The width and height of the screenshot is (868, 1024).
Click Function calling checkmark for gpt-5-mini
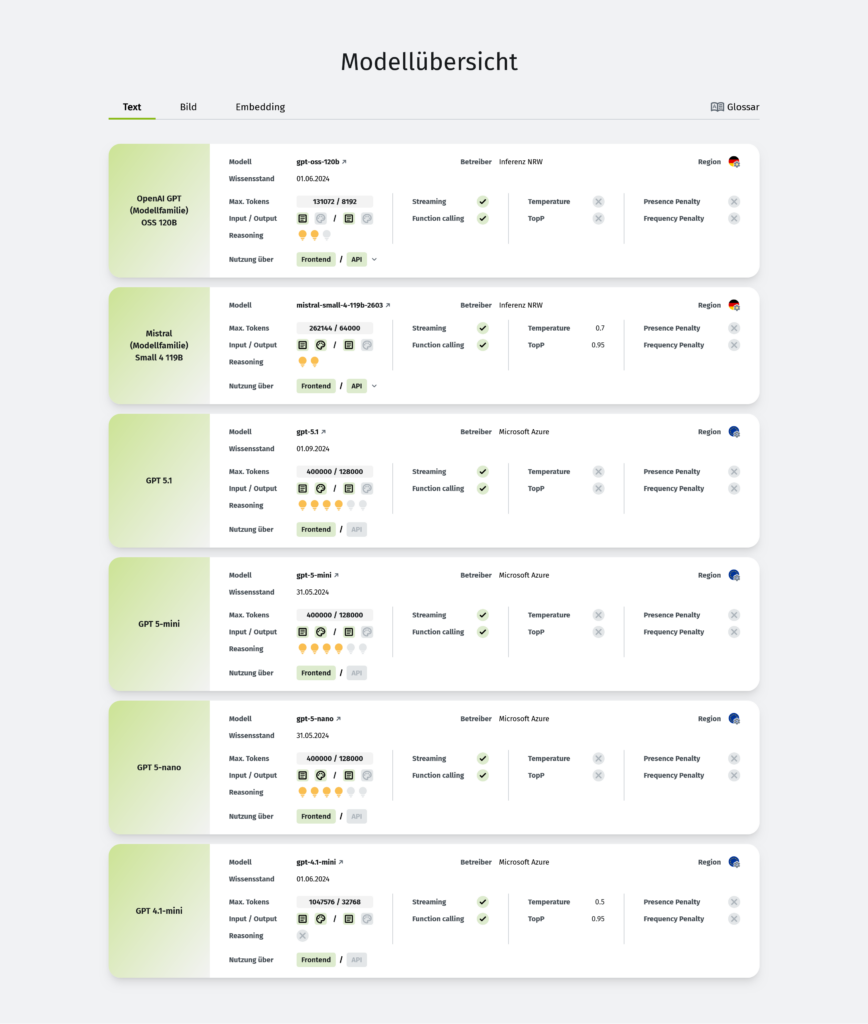coord(483,632)
